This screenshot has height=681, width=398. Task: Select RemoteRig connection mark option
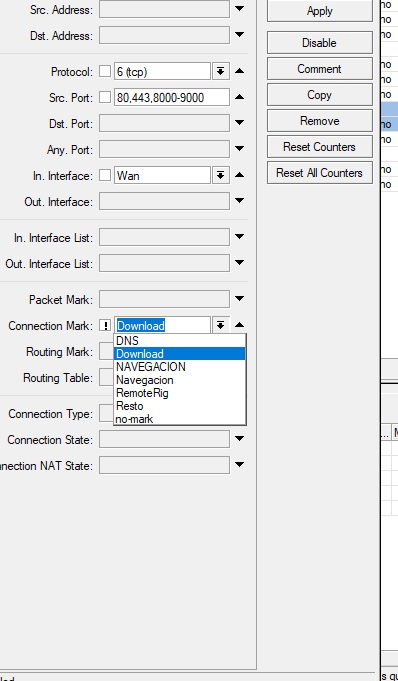pos(179,393)
